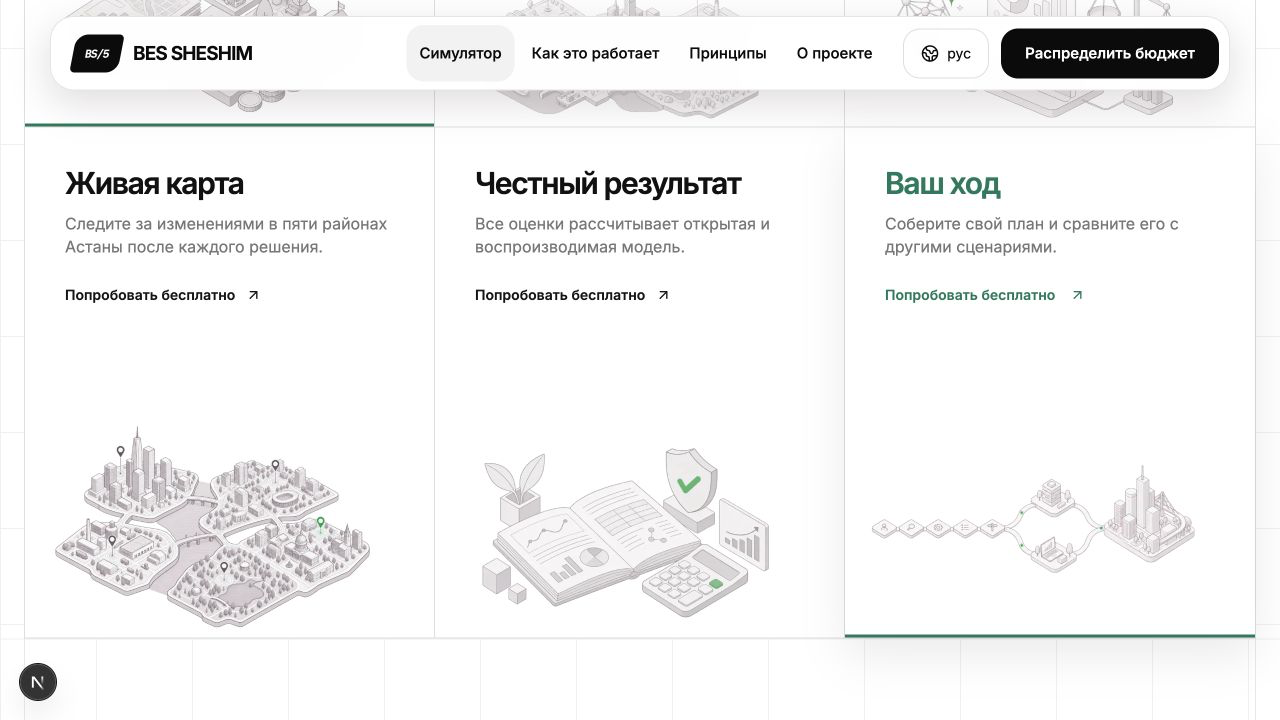The height and width of the screenshot is (720, 1280).
Task: Click the Честный результат heading
Action: click(608, 184)
